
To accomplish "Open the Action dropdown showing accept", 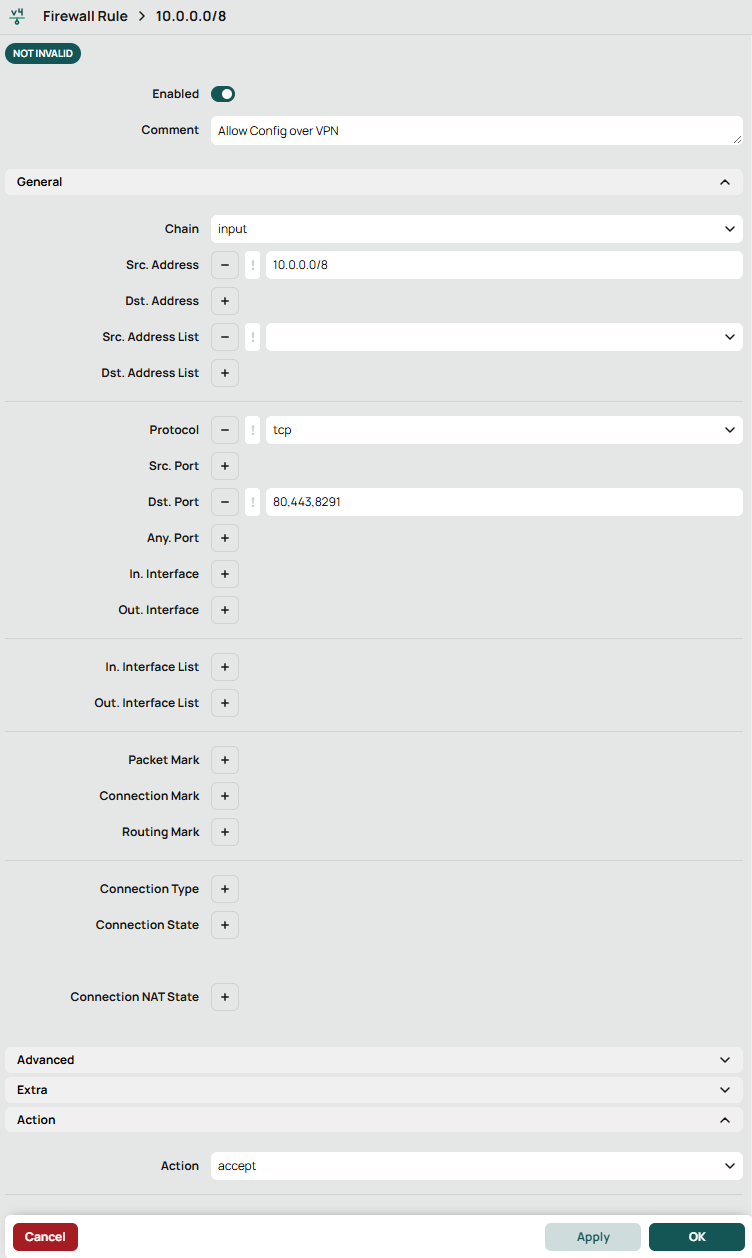I will coord(476,1166).
